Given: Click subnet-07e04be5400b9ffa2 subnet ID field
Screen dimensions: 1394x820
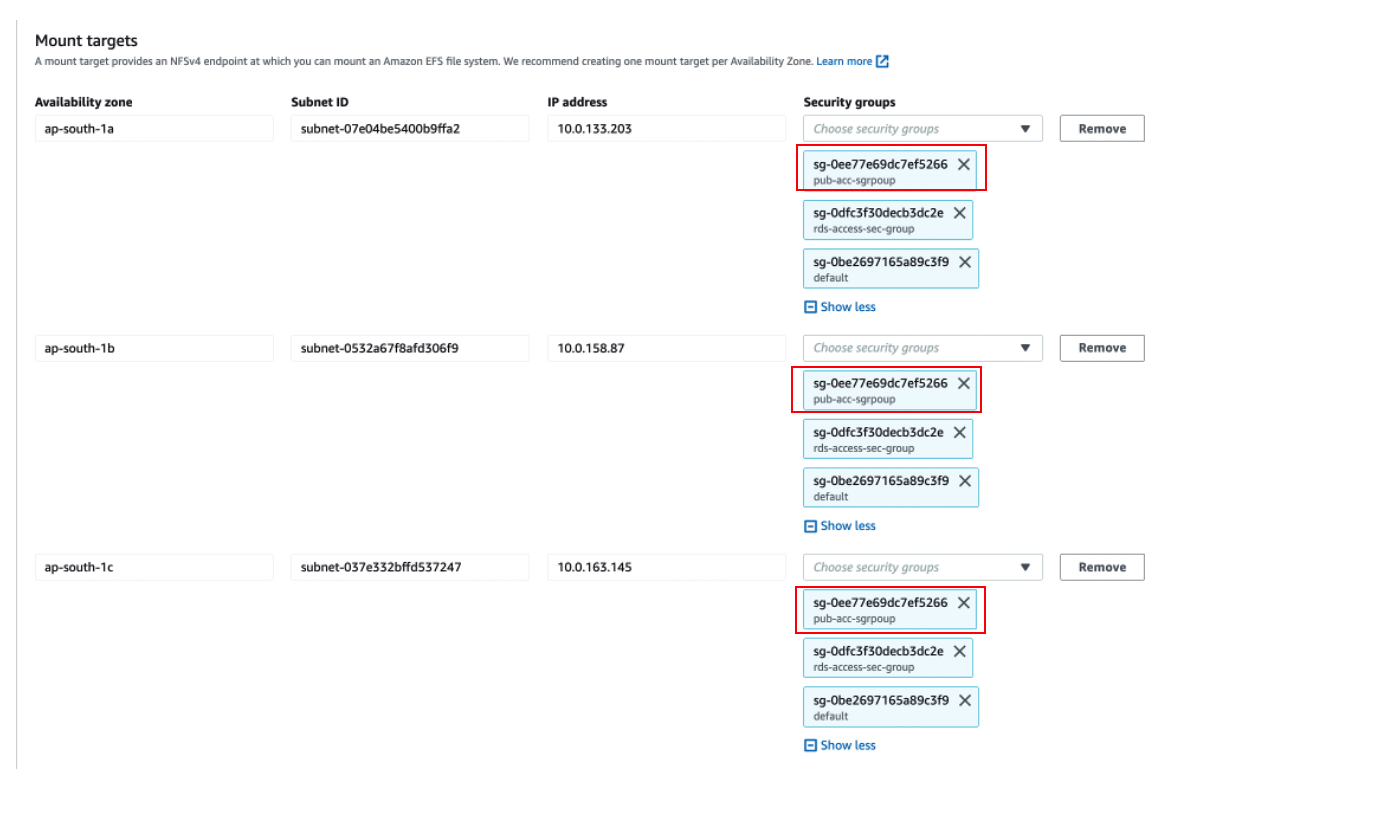Looking at the screenshot, I should (410, 128).
